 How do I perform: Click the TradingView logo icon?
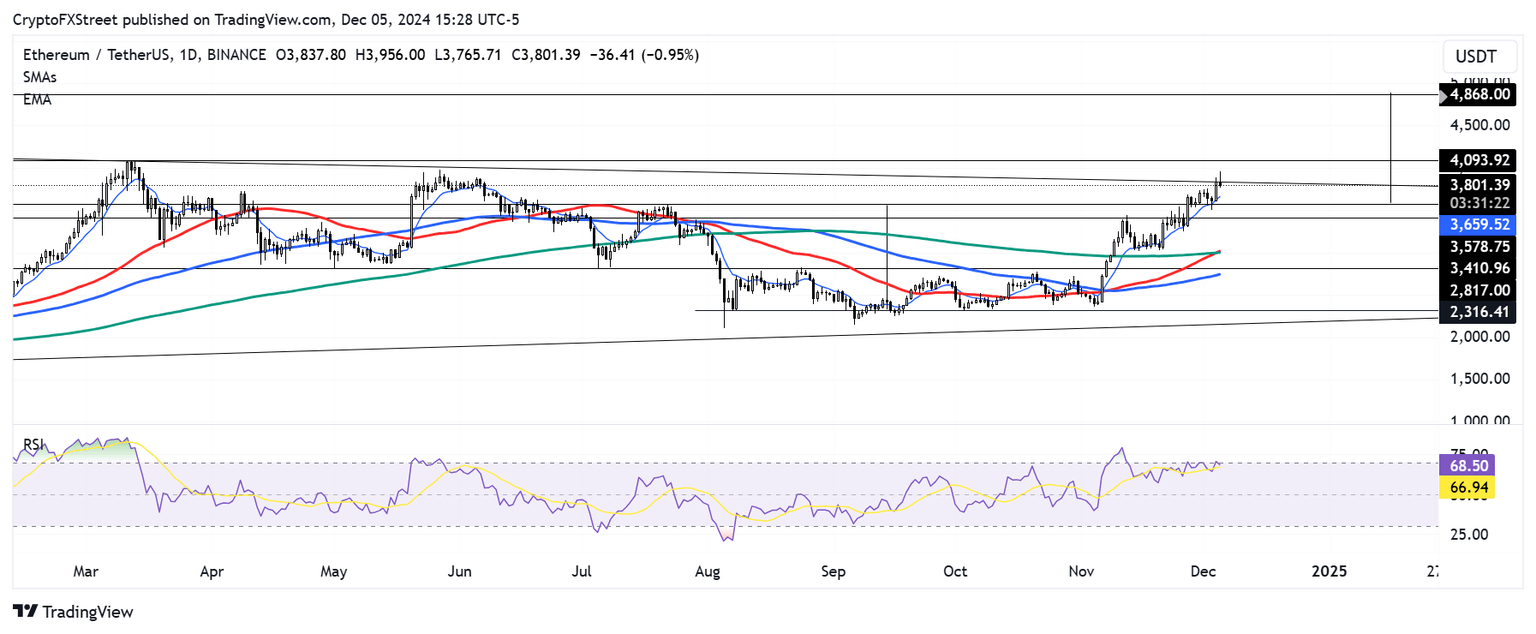27,611
